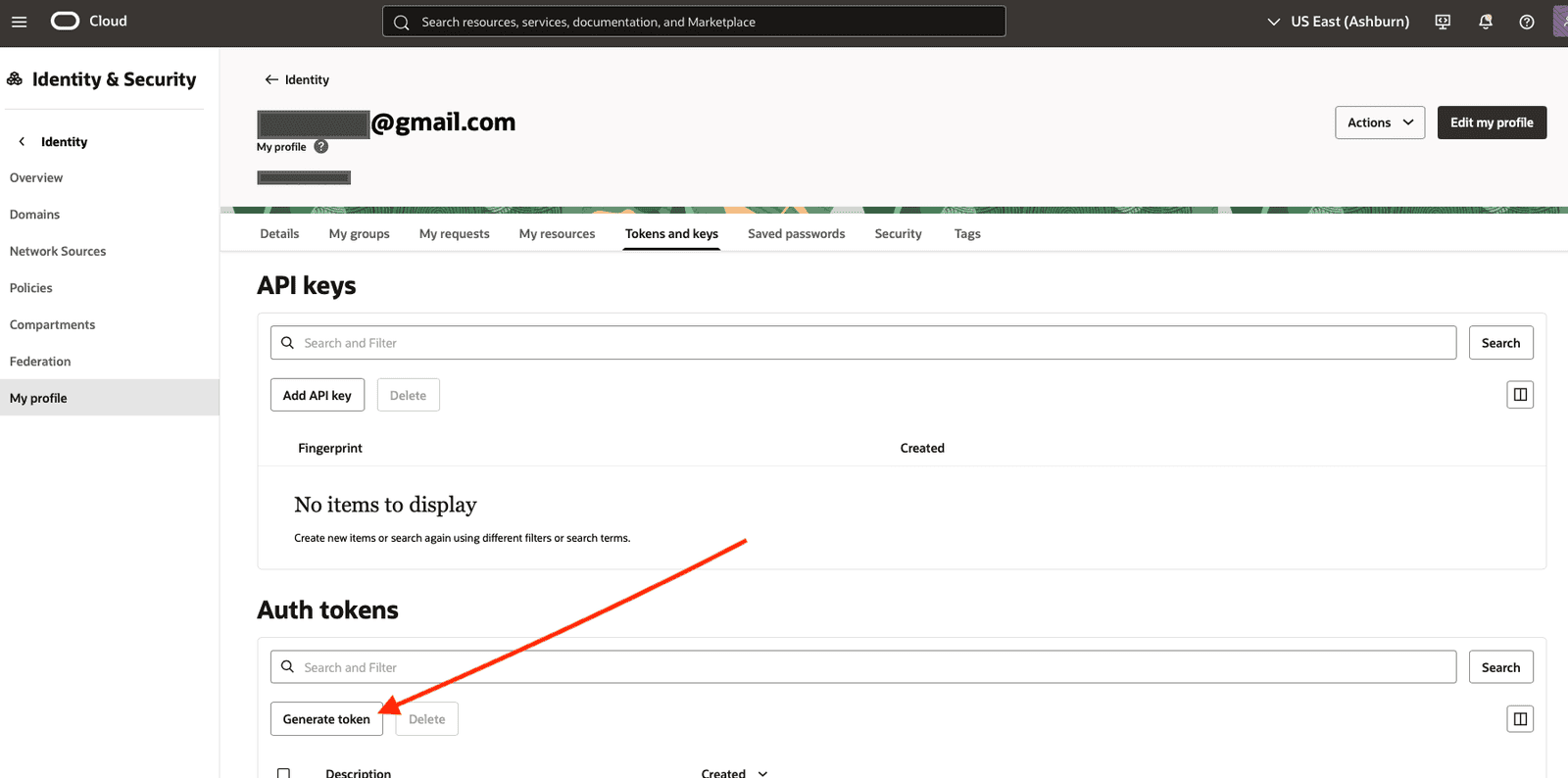Click the Add API key button

(x=317, y=395)
